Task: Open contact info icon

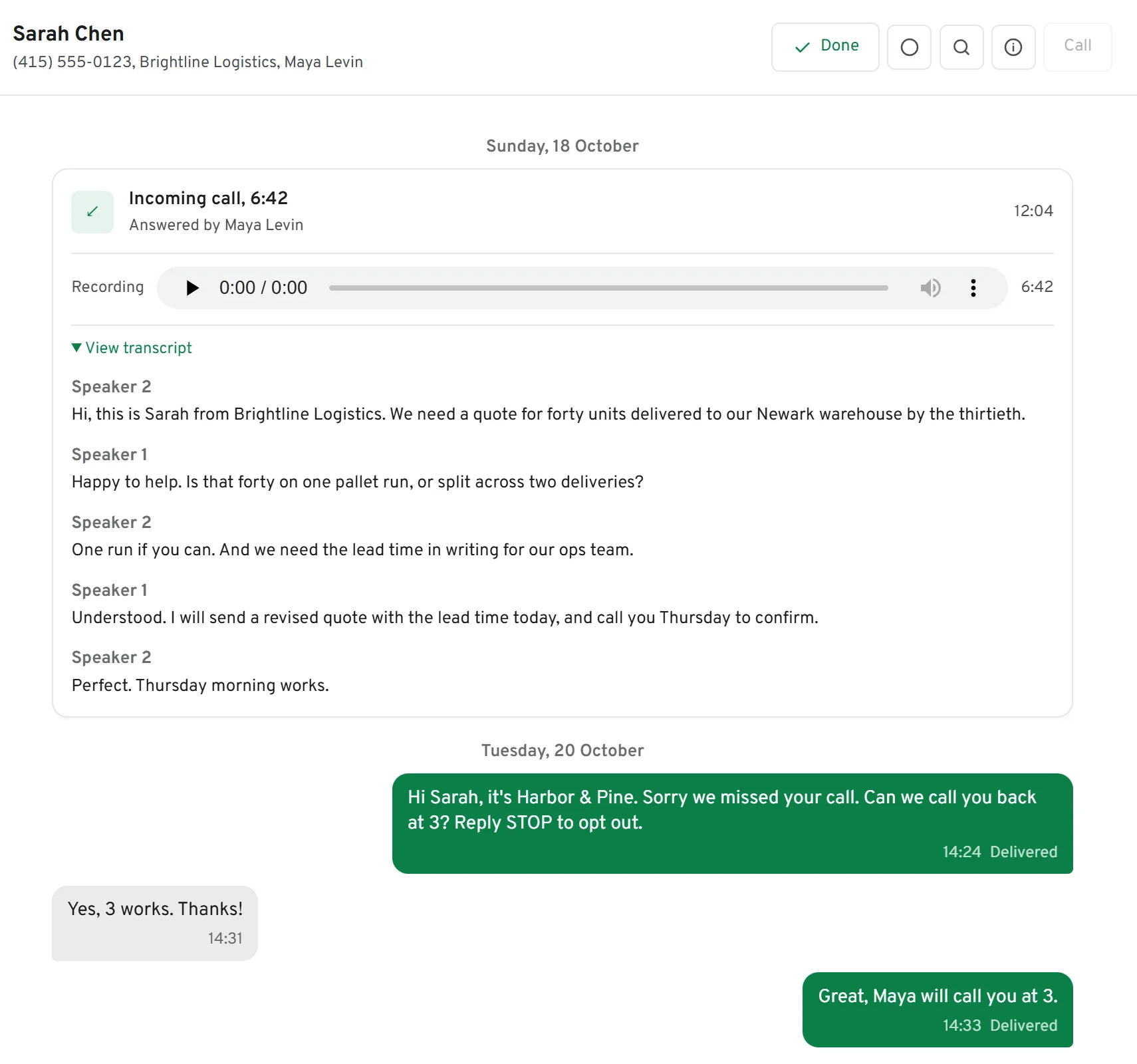Action: click(1013, 47)
